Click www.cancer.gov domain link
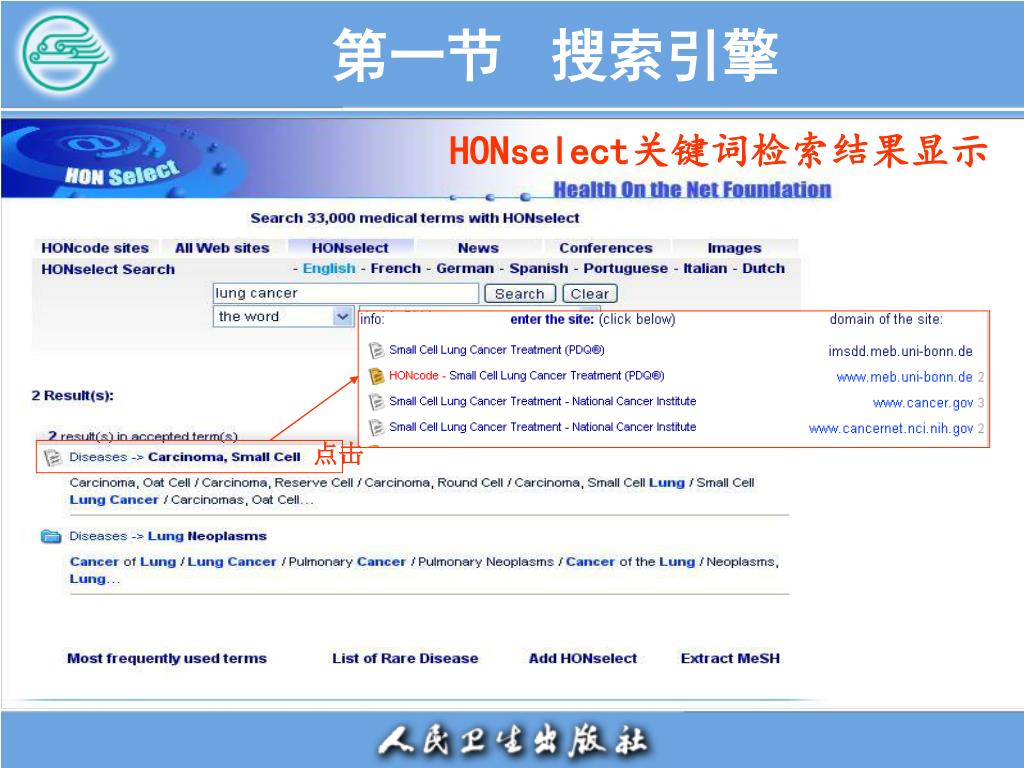Viewport: 1024px width, 768px height. click(x=923, y=403)
